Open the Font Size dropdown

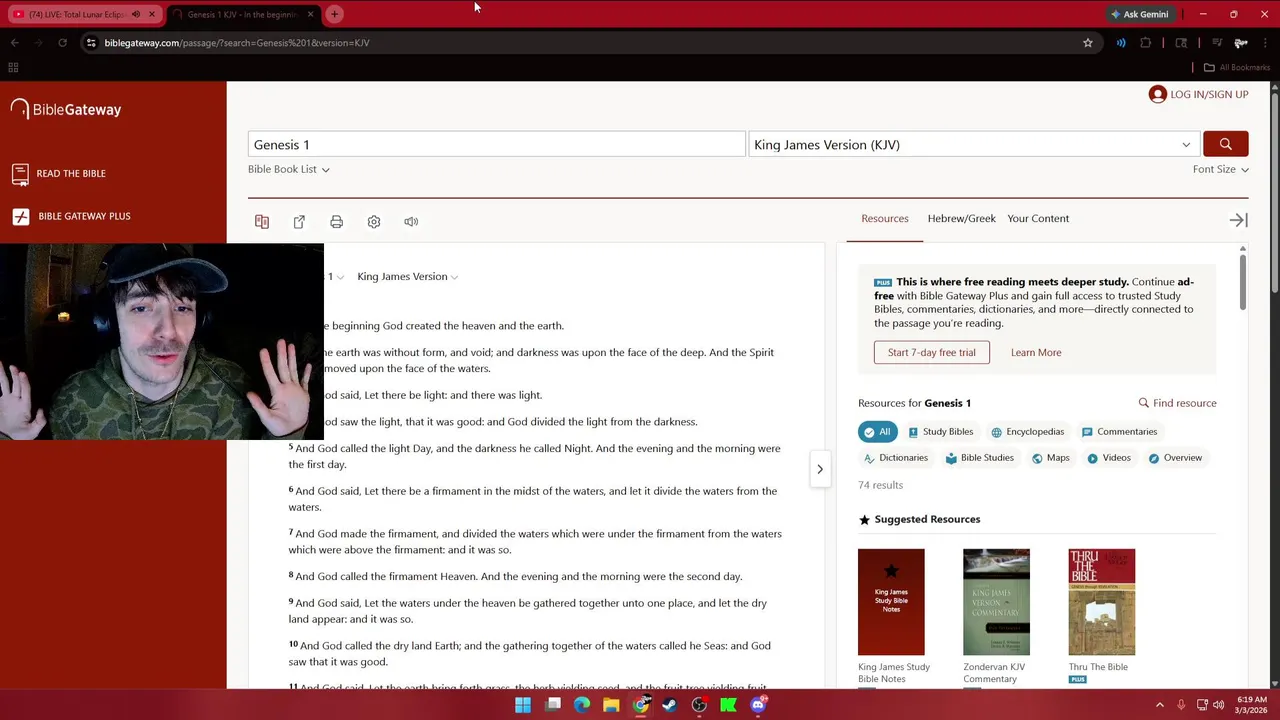coord(1220,169)
